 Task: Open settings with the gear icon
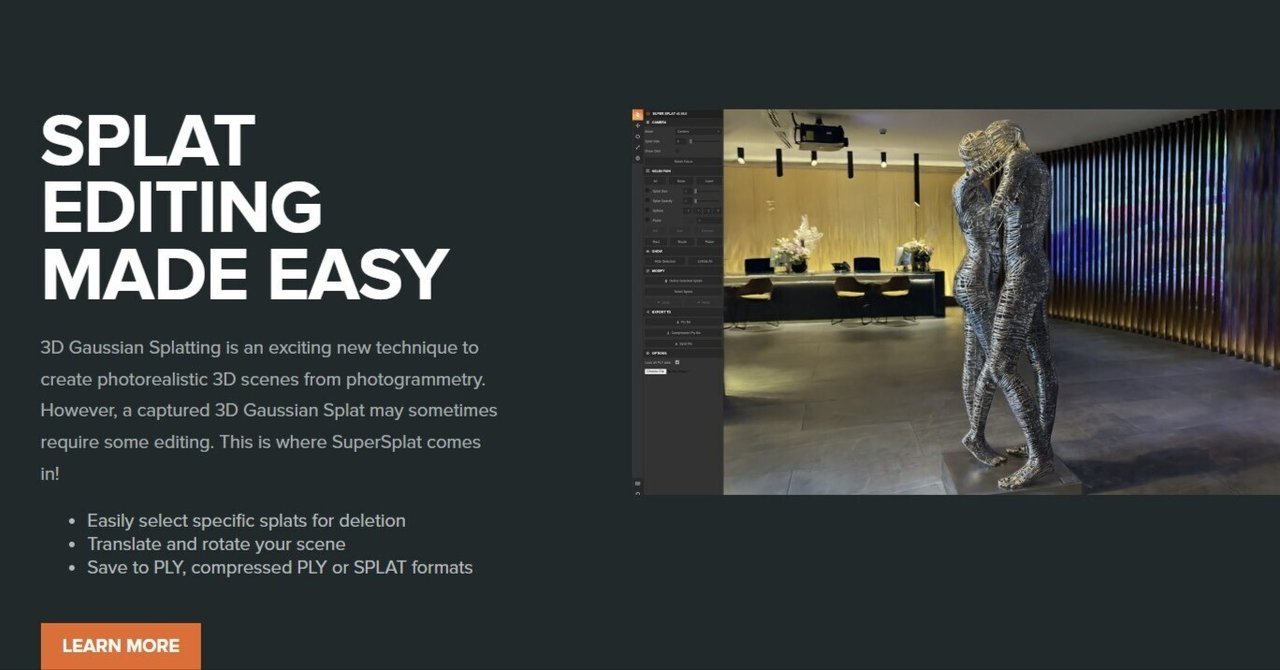[x=638, y=158]
